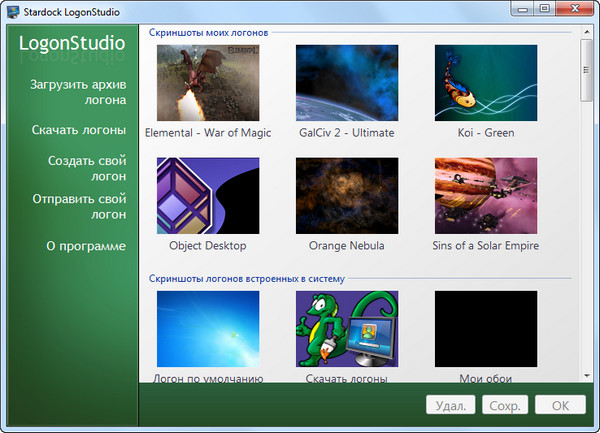Viewport: 600px width, 433px height.
Task: Click the Сохр. button
Action: click(505, 405)
